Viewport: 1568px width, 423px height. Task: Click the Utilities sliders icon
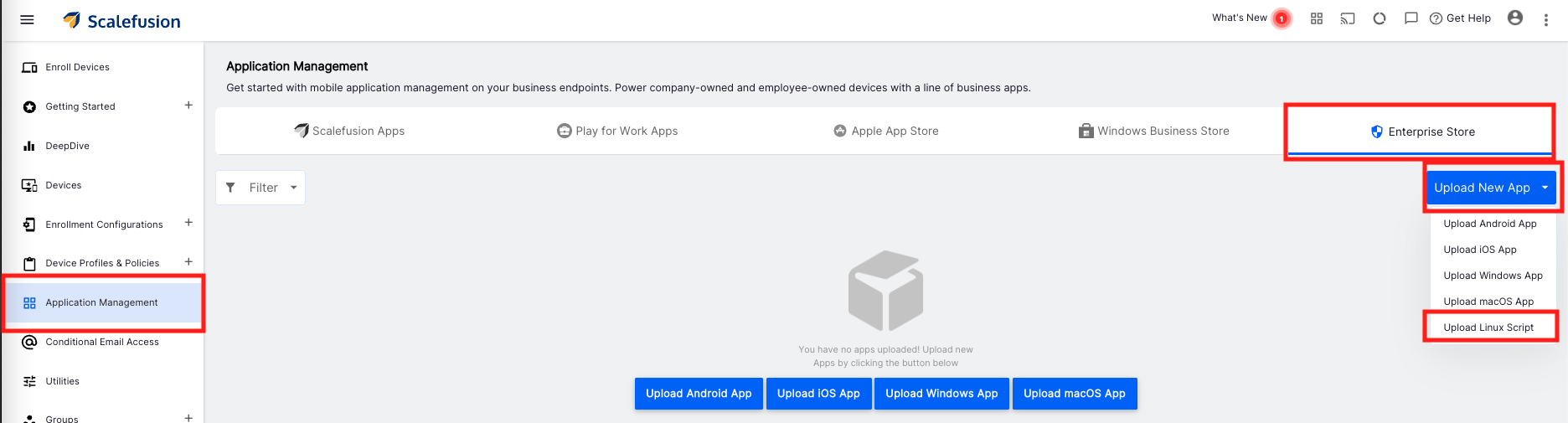(29, 381)
